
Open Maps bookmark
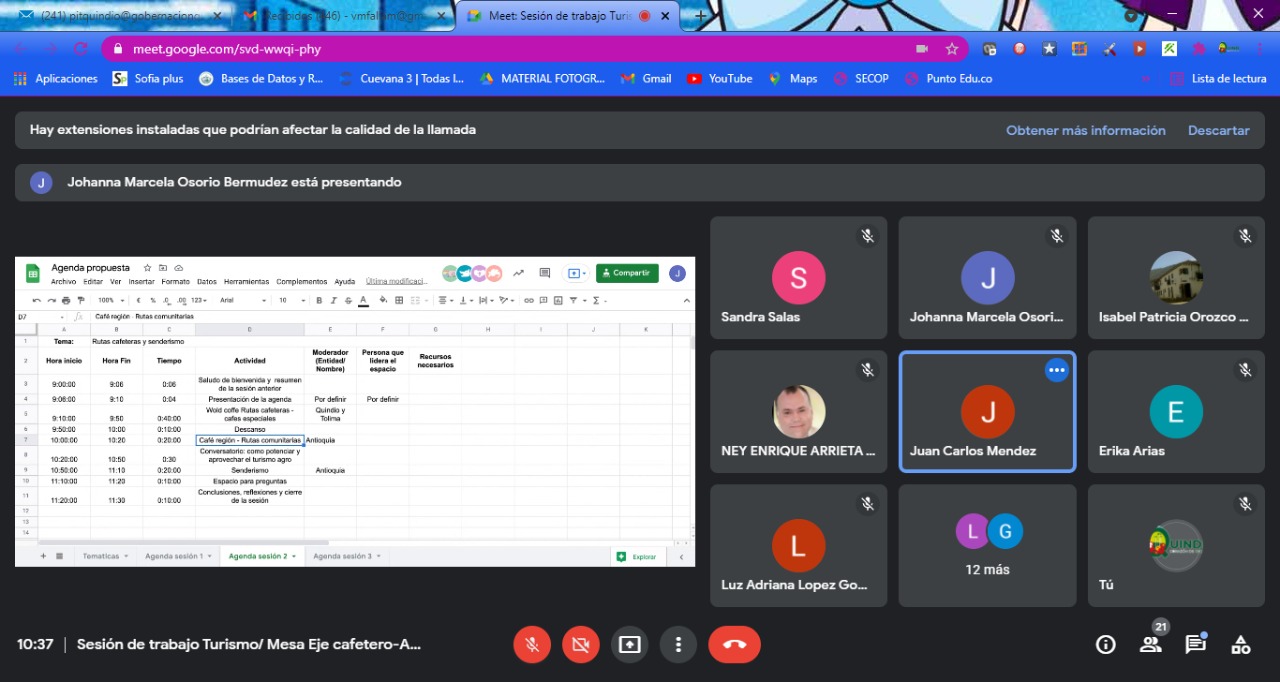tap(793, 78)
